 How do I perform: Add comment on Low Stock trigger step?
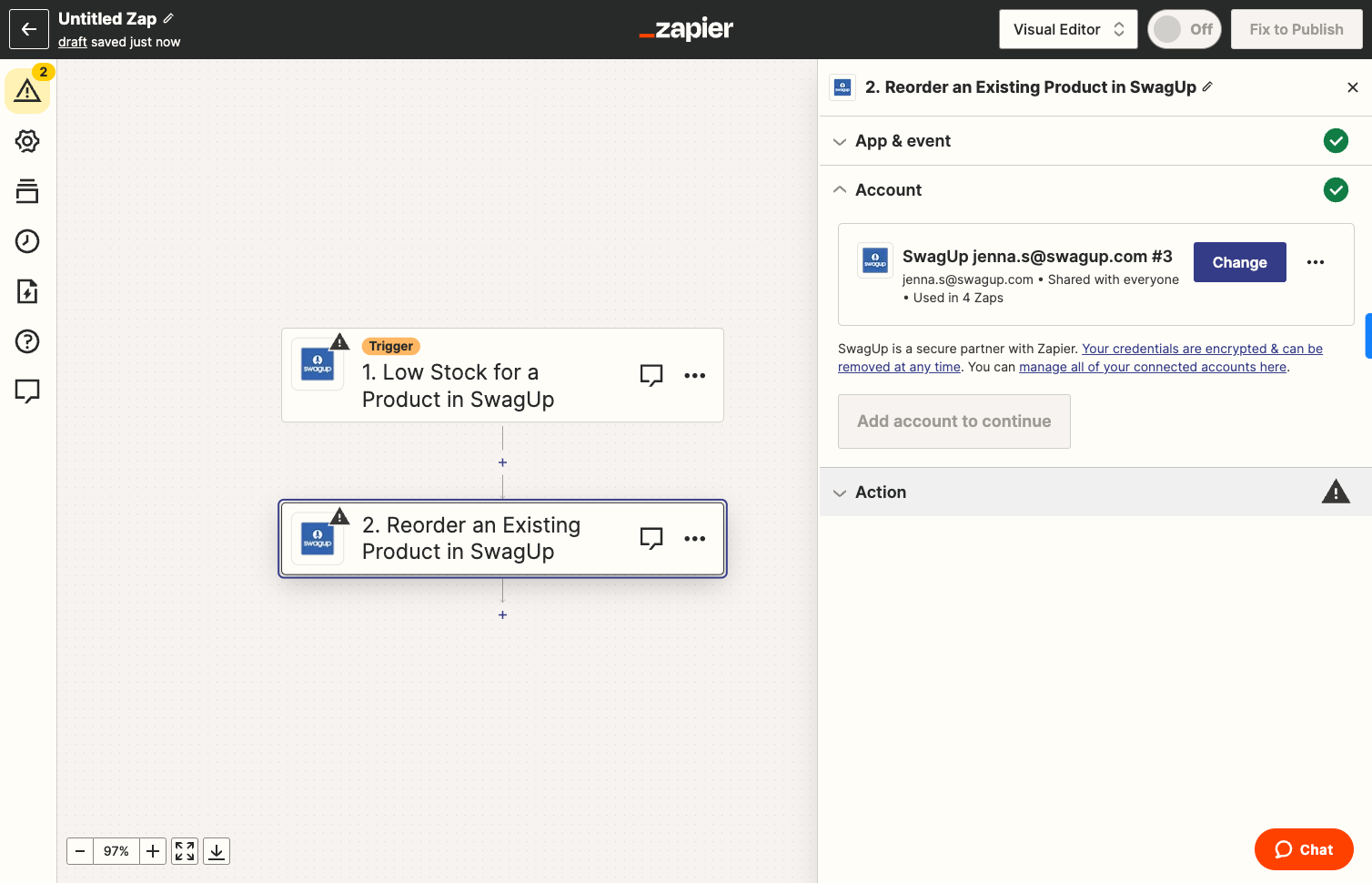[651, 375]
